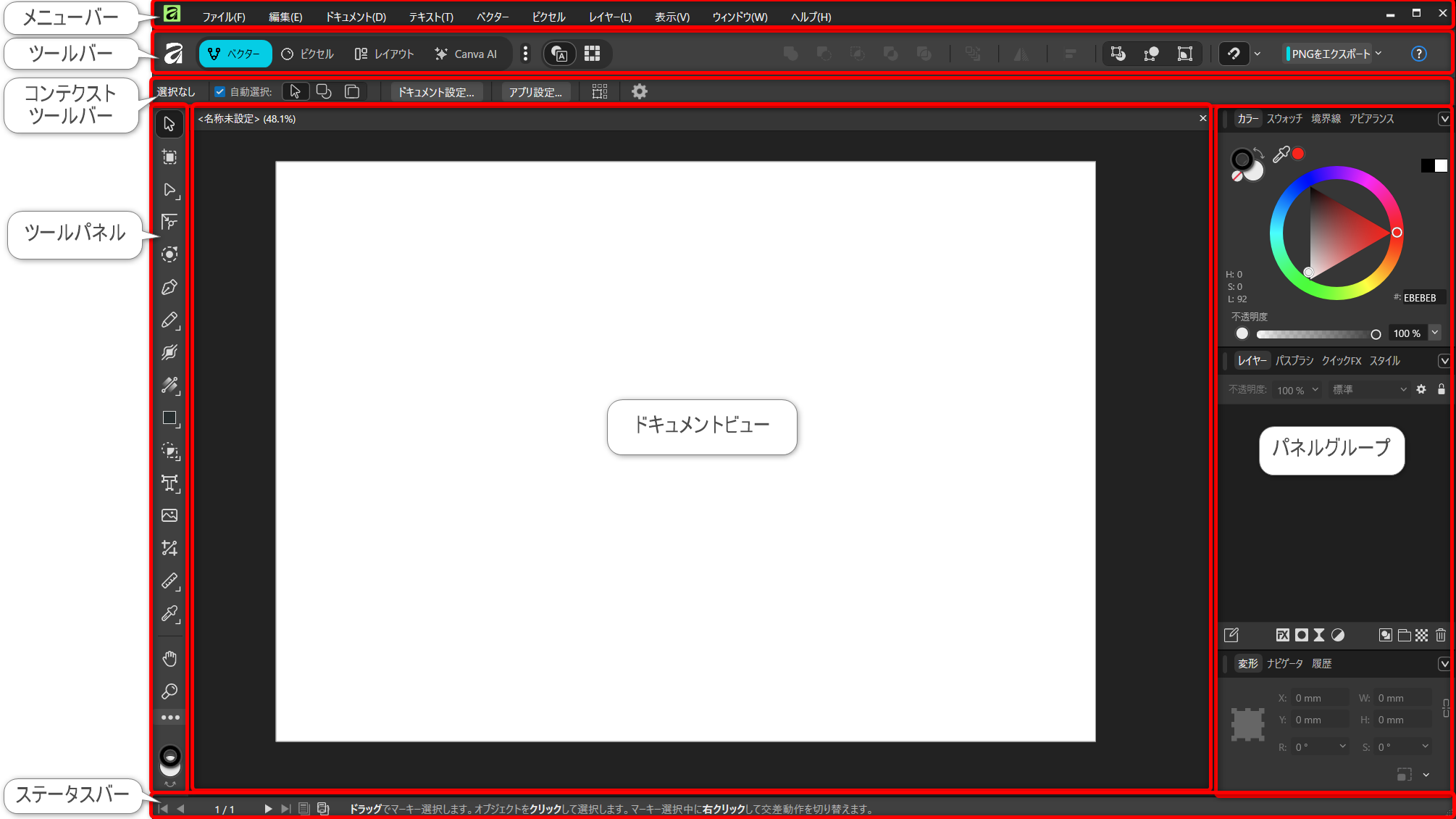Switch to the スウォッチ tab
This screenshot has width=1456, height=819.
[x=1284, y=119]
